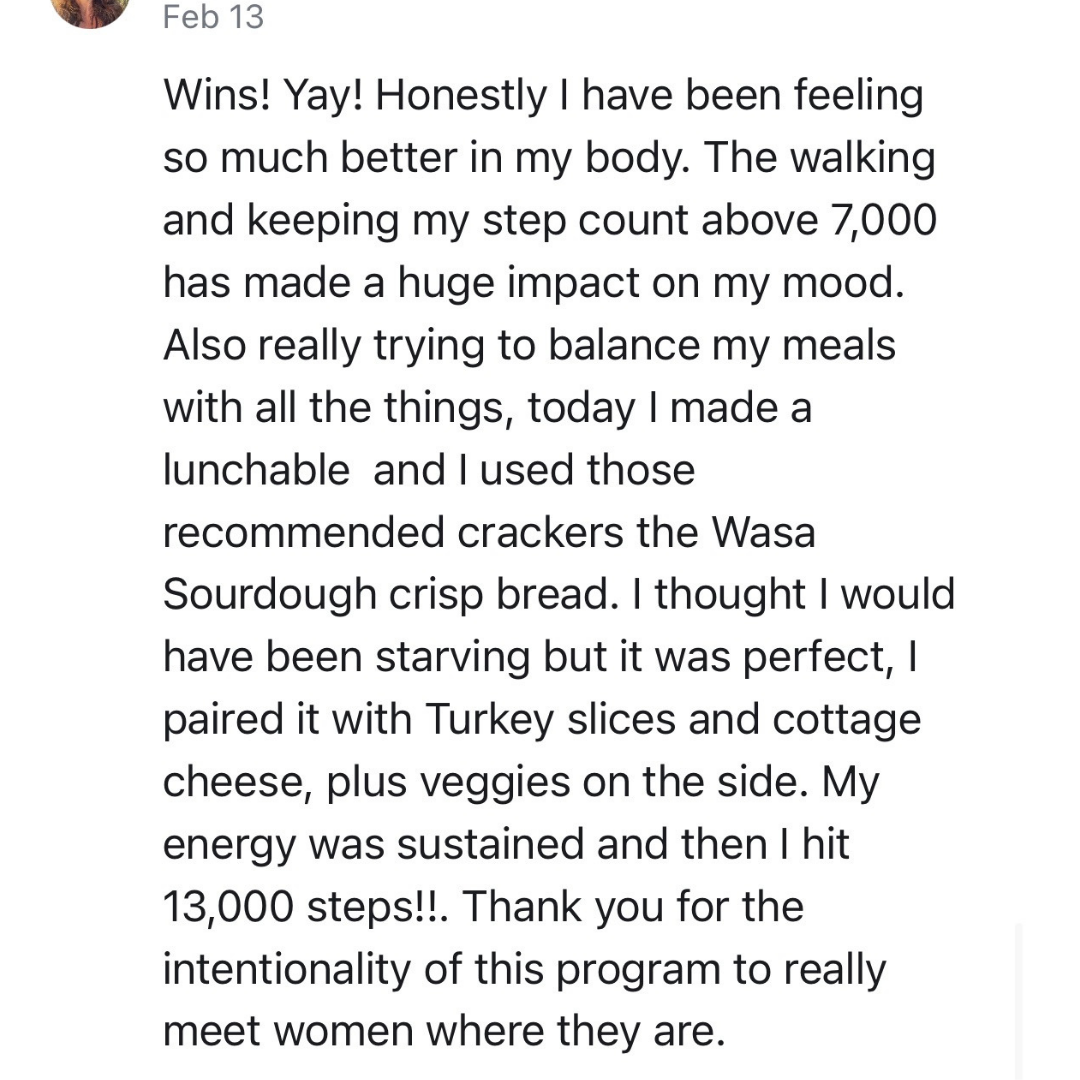Click the word energy in the message

pyautogui.click(x=229, y=846)
